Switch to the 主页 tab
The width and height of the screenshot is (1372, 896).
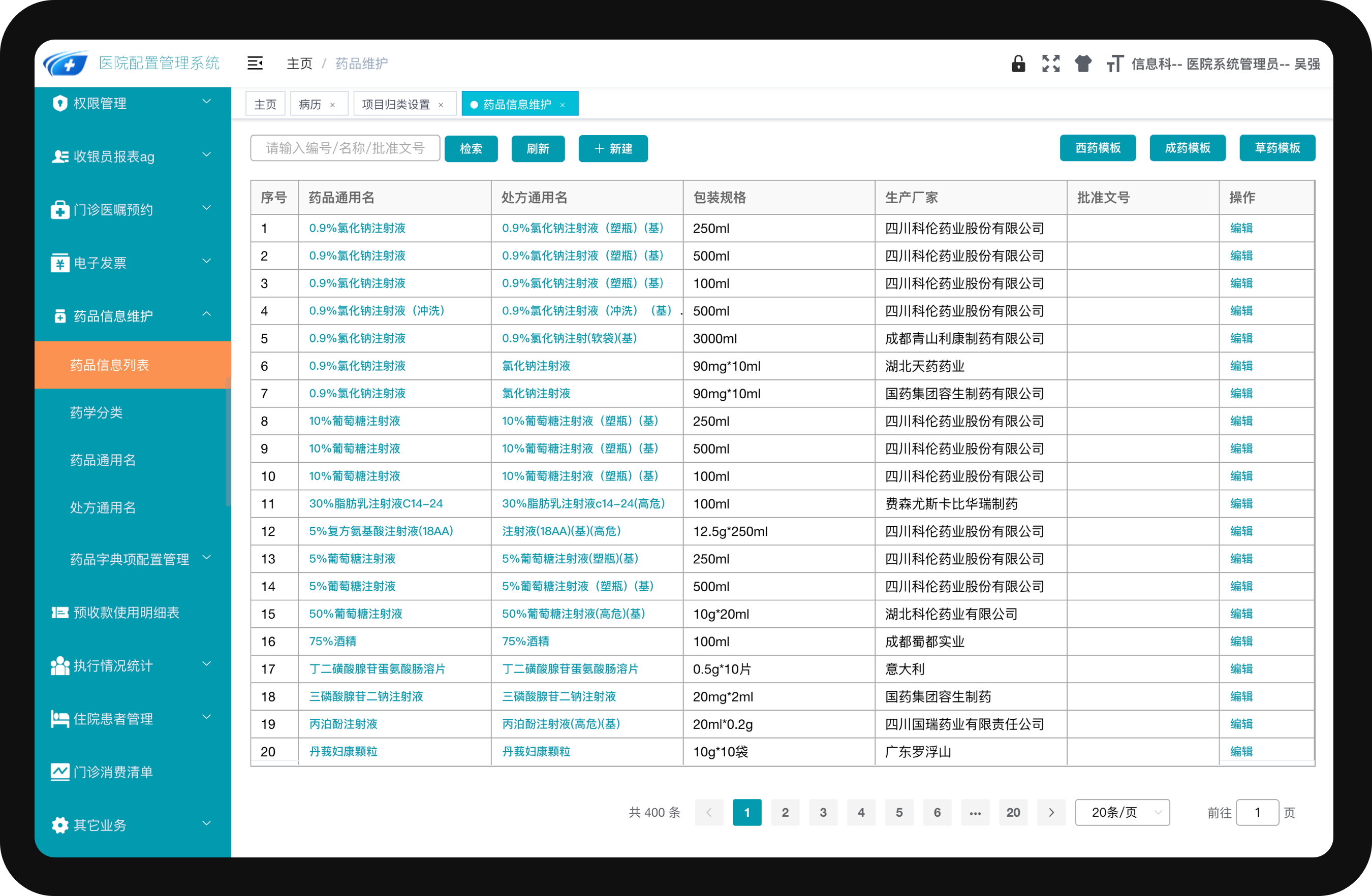265,104
